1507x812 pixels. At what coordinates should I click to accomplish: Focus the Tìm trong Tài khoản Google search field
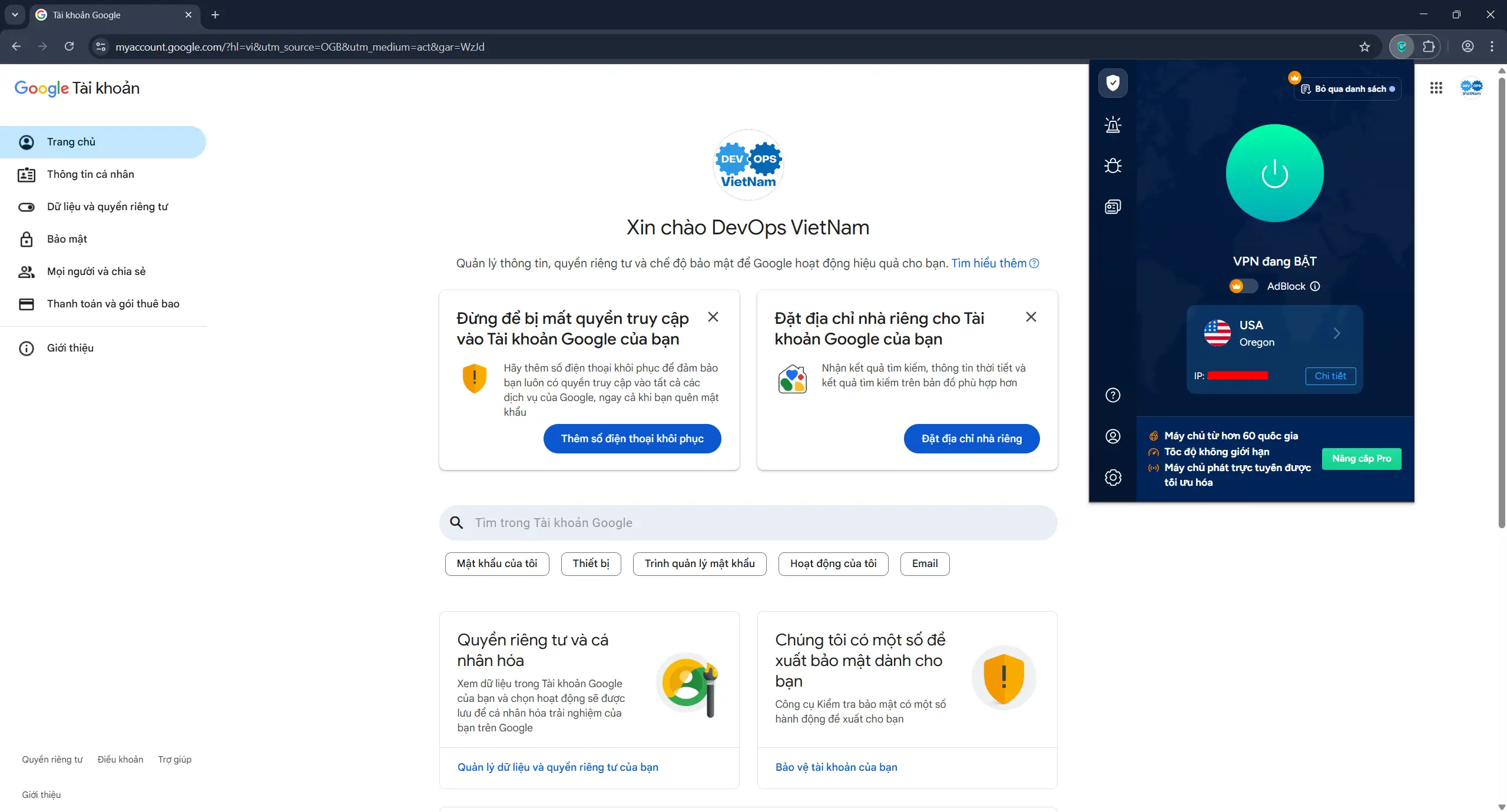pos(748,523)
